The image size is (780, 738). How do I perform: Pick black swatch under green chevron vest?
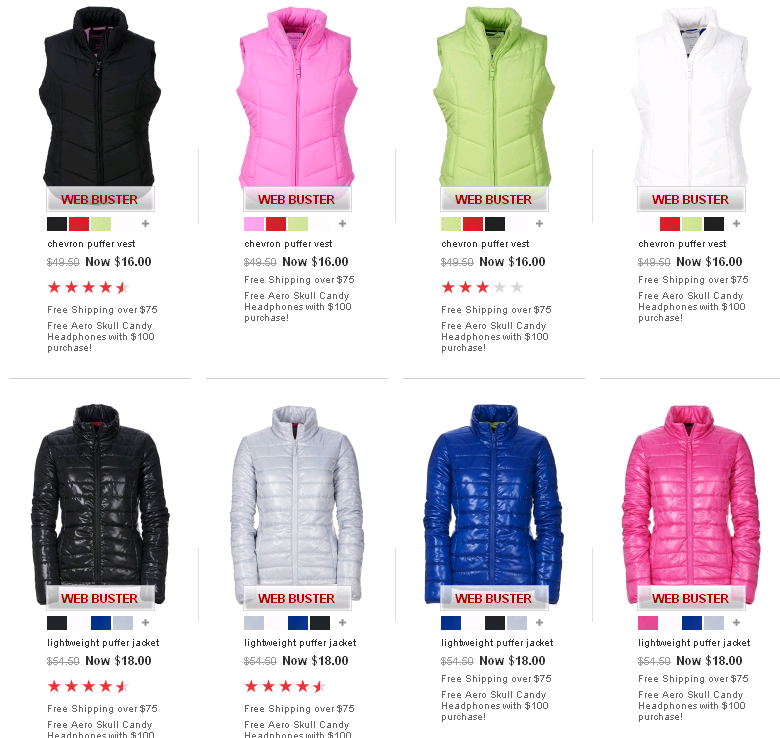[x=494, y=224]
